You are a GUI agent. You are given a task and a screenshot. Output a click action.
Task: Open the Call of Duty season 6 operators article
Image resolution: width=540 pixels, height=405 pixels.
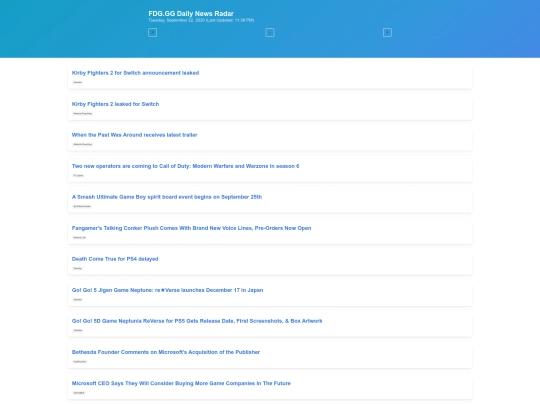coord(185,166)
